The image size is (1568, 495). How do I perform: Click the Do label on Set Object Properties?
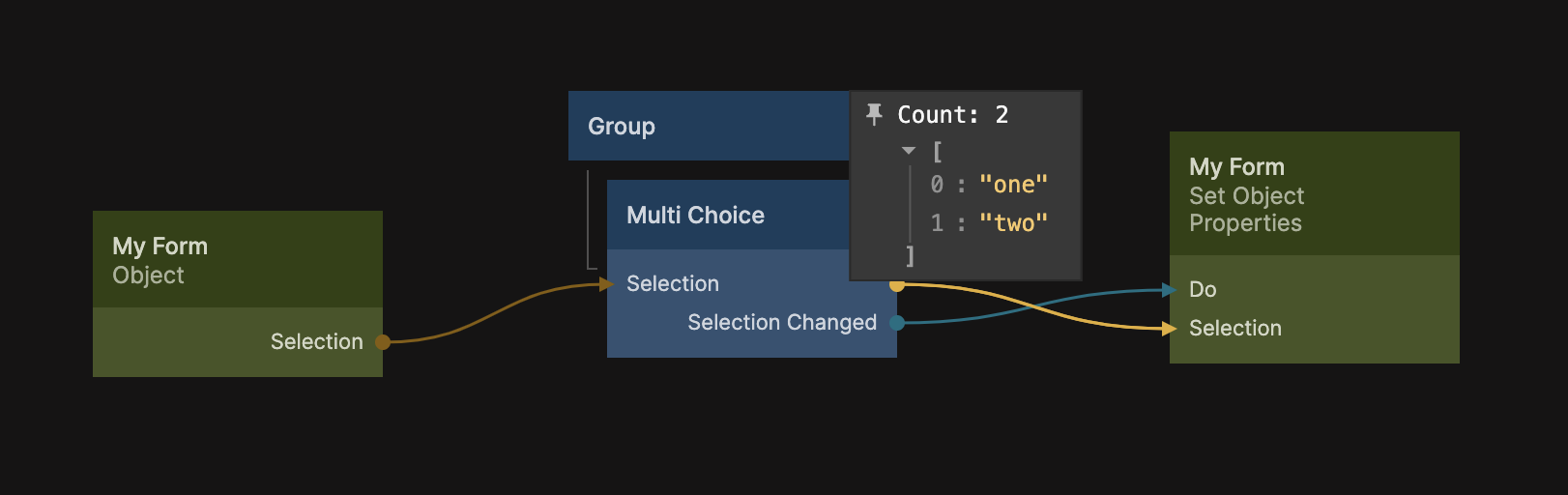[x=1203, y=290]
